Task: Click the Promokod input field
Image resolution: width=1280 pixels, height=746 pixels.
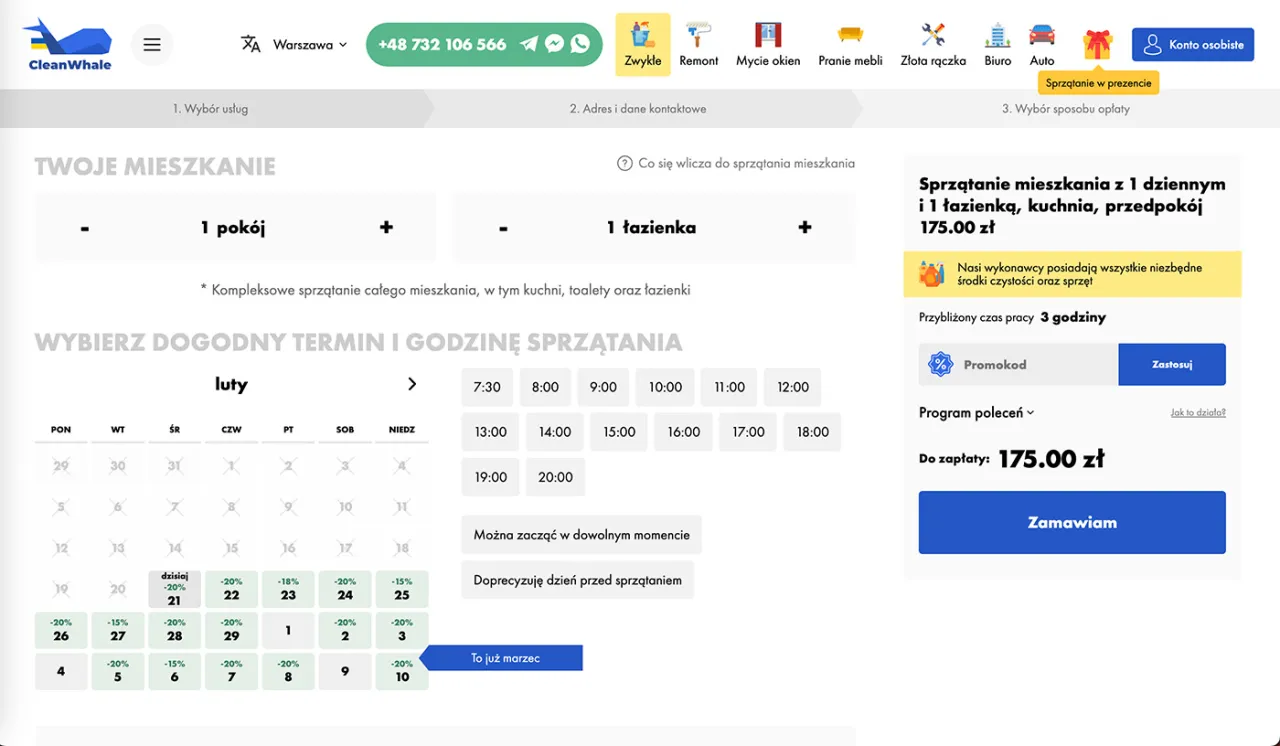Action: (x=1019, y=365)
